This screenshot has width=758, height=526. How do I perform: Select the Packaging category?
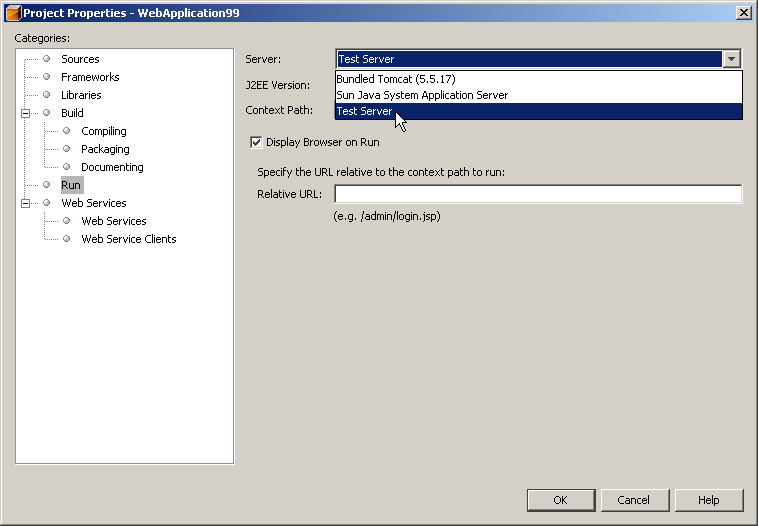[105, 149]
